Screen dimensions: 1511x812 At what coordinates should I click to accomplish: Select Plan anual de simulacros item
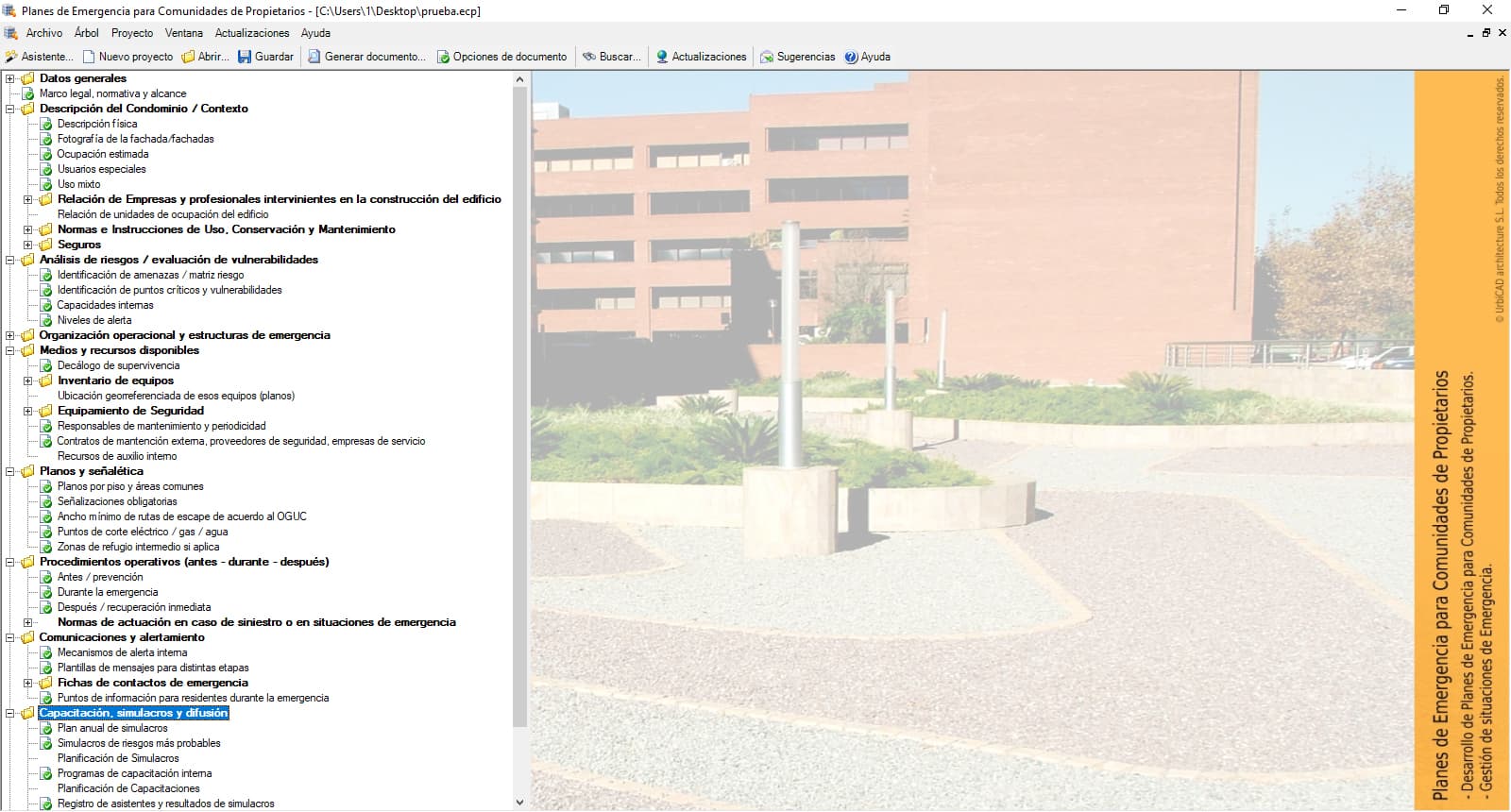112,728
